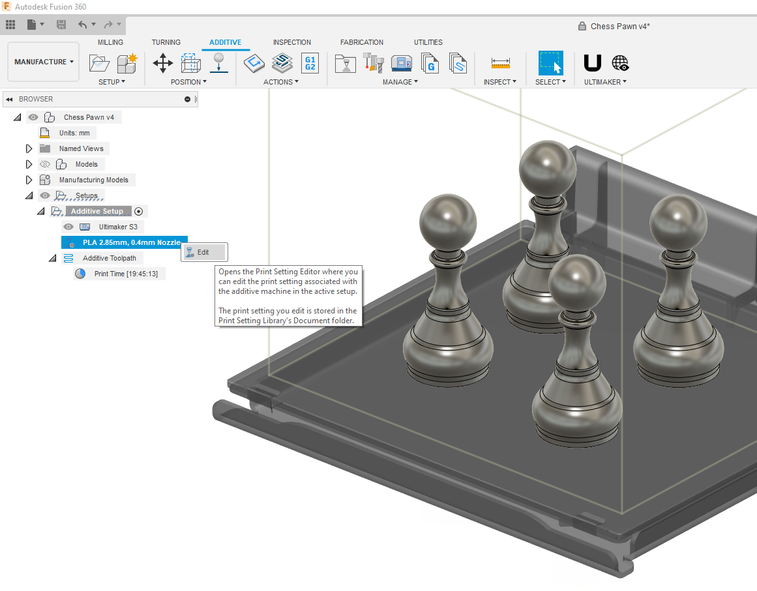This screenshot has height=591, width=757.
Task: Expand the ACTIONS dropdown menu
Action: click(x=281, y=82)
